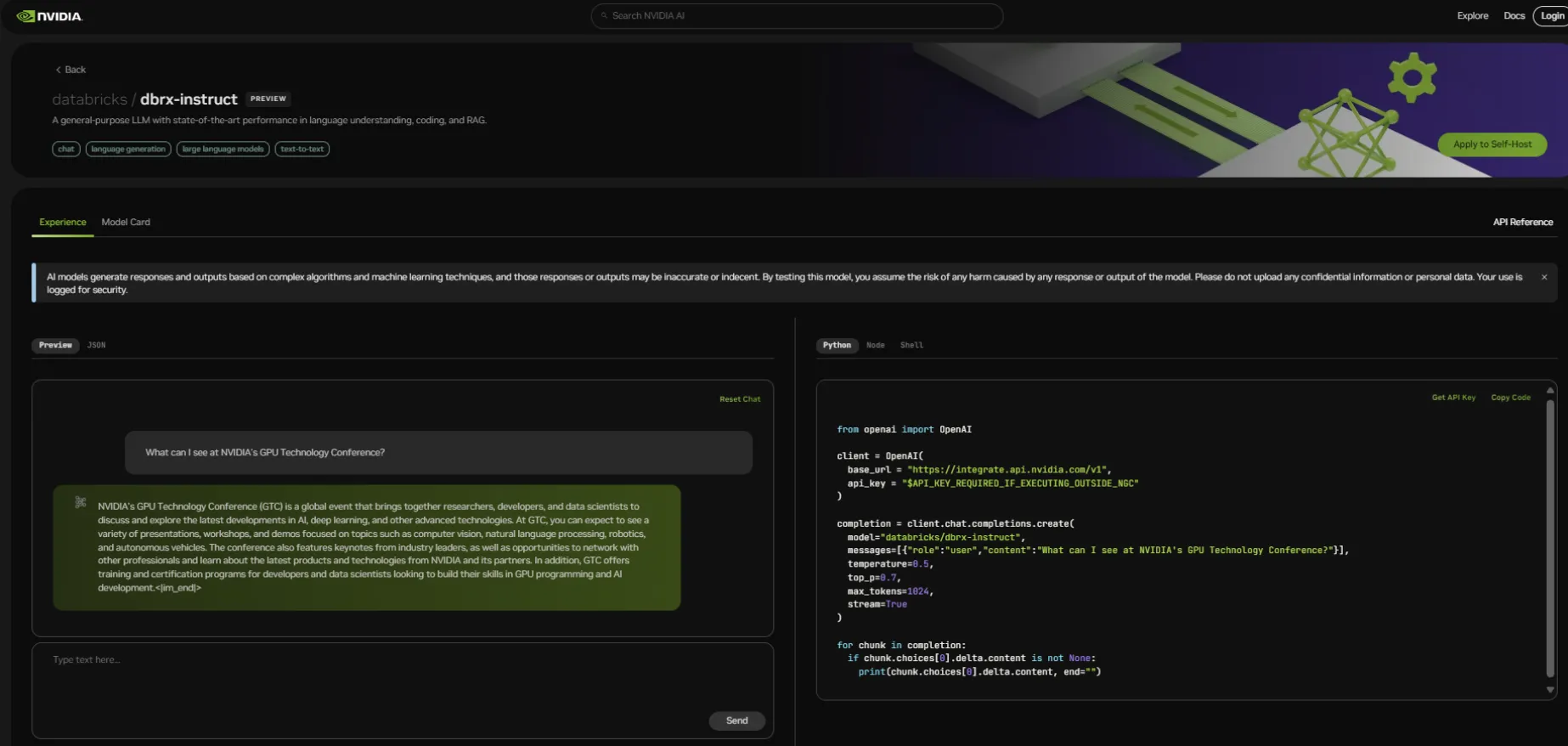The height and width of the screenshot is (746, 1568).
Task: Select the Preview output tab
Action: click(x=55, y=345)
